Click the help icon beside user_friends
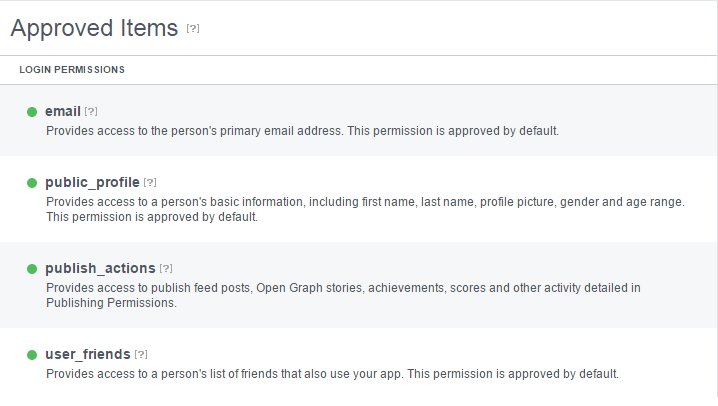Screen dimensions: 718x406 pos(141,355)
